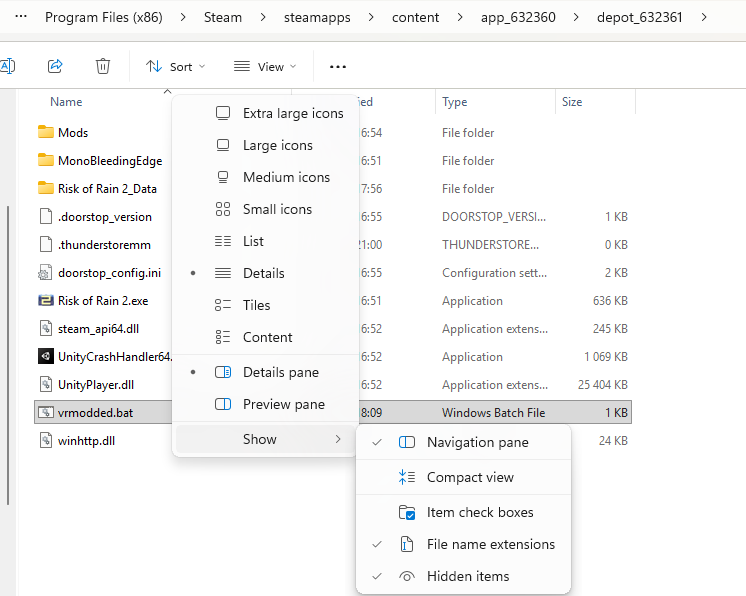Choose Extra large icons view
The width and height of the screenshot is (746, 596).
pos(267,113)
